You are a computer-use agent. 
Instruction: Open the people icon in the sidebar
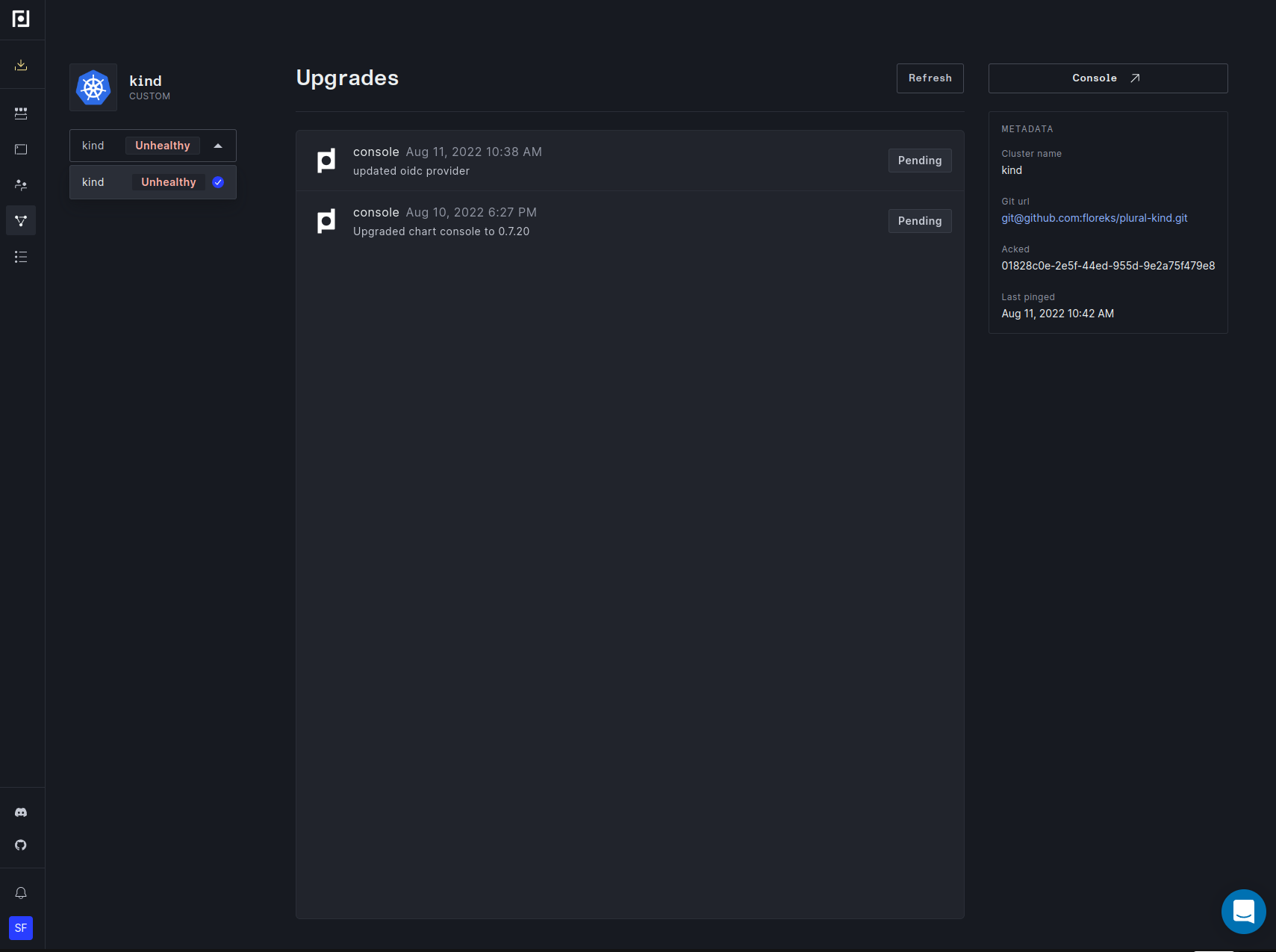point(21,185)
